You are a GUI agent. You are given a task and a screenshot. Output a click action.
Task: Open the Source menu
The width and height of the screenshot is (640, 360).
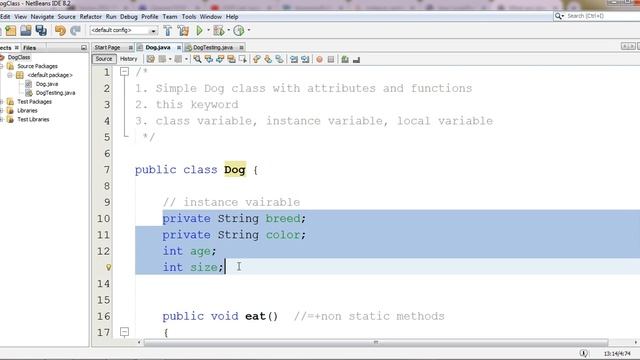[67, 17]
